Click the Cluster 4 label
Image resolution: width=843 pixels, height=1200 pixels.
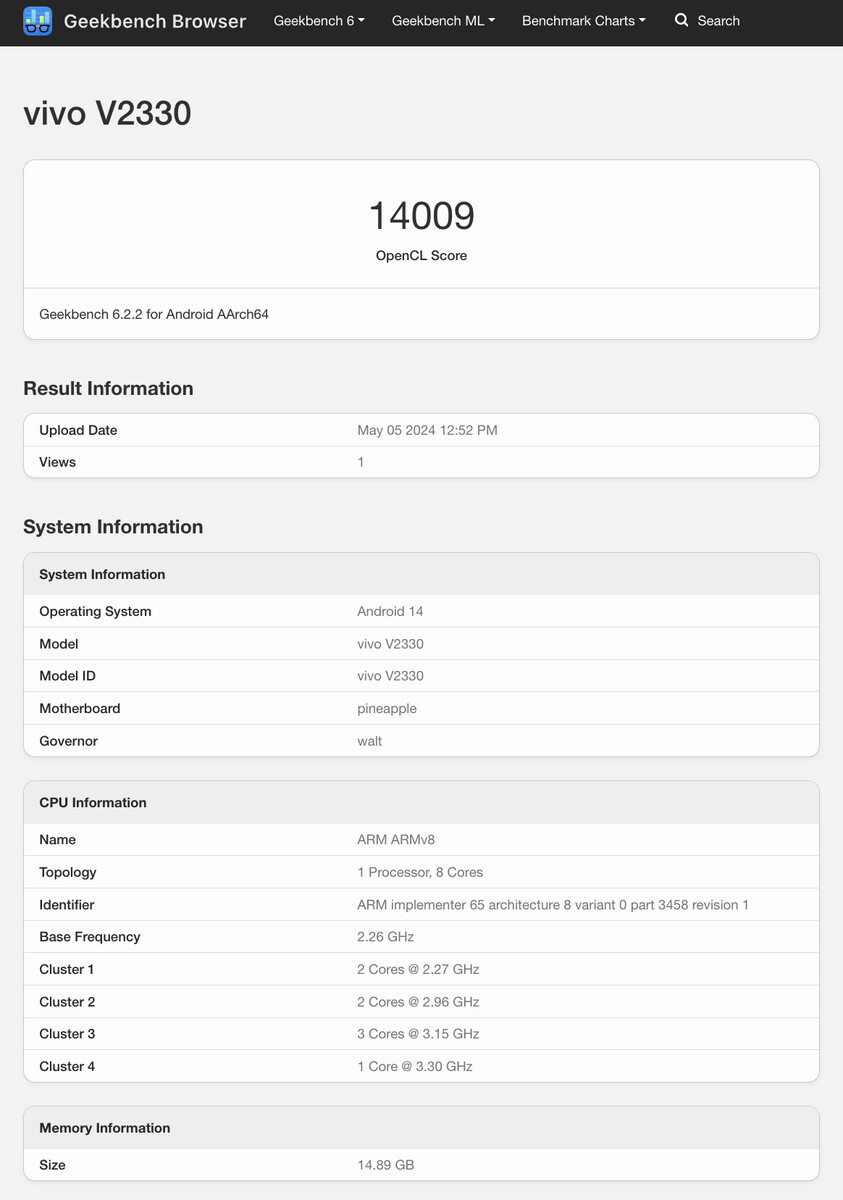pyautogui.click(x=67, y=1066)
